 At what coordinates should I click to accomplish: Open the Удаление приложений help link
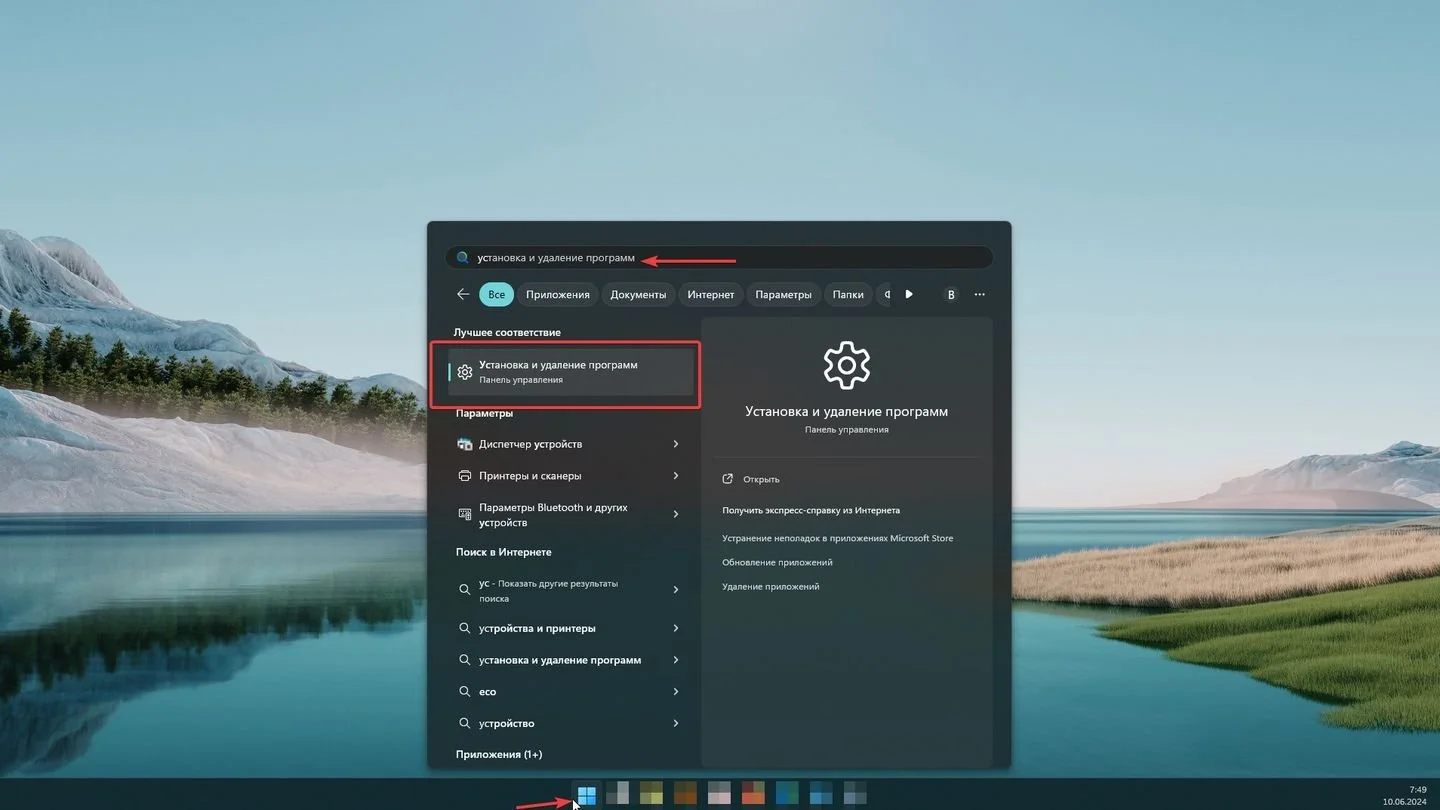771,587
